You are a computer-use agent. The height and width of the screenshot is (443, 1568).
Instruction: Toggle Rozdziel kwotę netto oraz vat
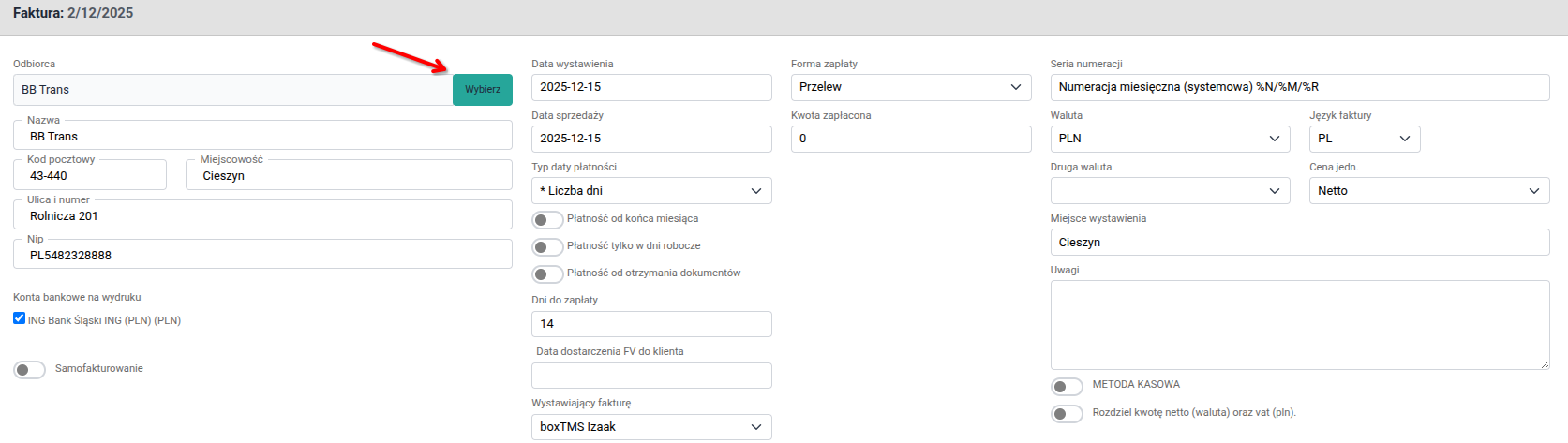click(x=1067, y=414)
